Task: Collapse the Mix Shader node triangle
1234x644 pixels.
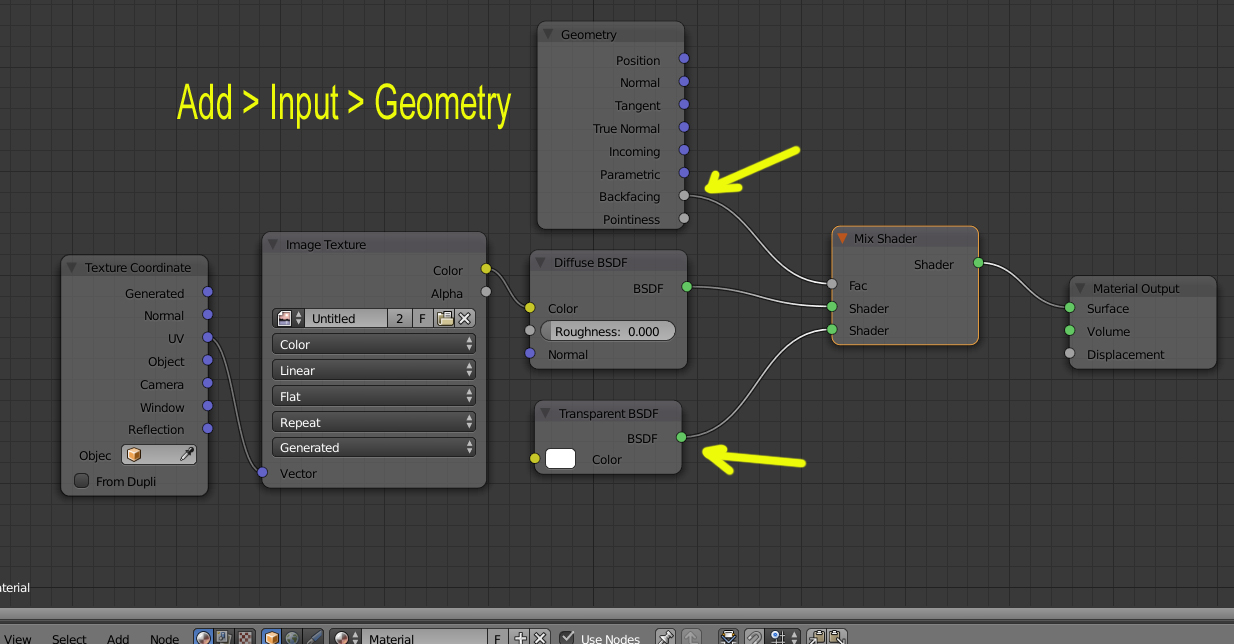Action: click(843, 239)
